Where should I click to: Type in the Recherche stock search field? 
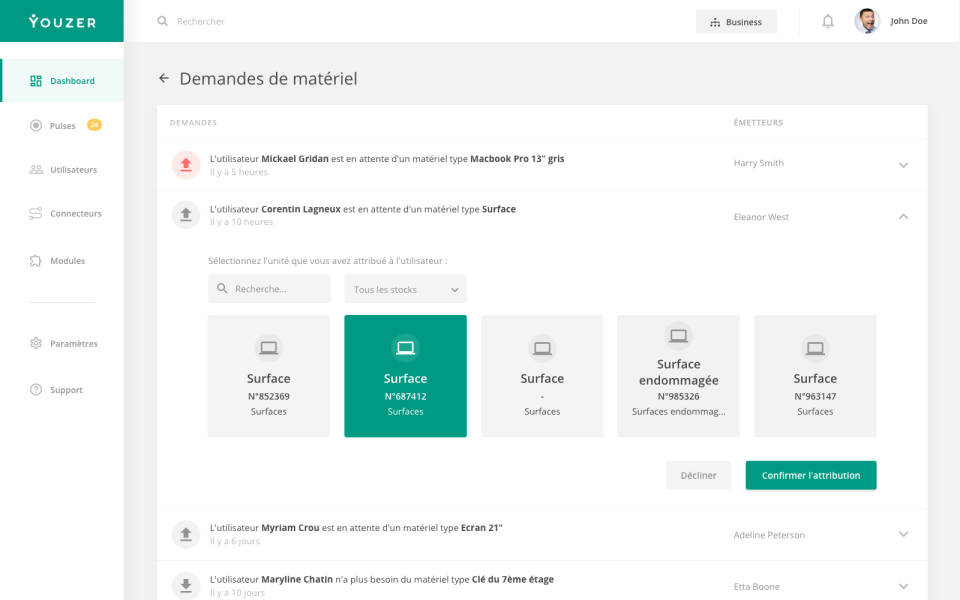tap(269, 288)
